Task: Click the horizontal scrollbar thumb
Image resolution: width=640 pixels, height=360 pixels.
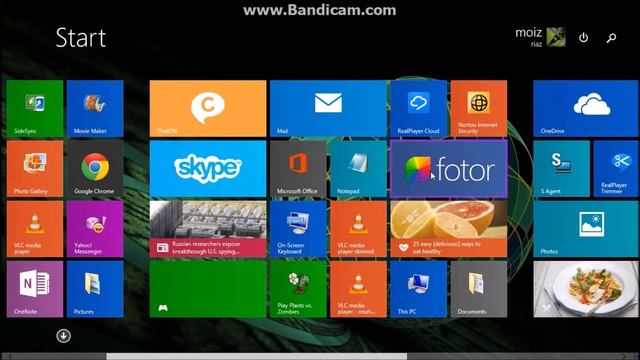Action: tap(257, 356)
